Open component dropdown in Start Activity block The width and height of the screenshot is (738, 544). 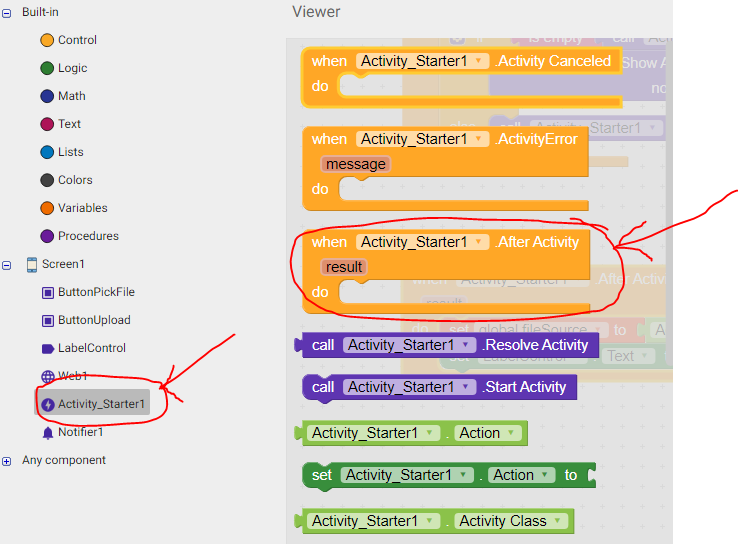point(465,387)
